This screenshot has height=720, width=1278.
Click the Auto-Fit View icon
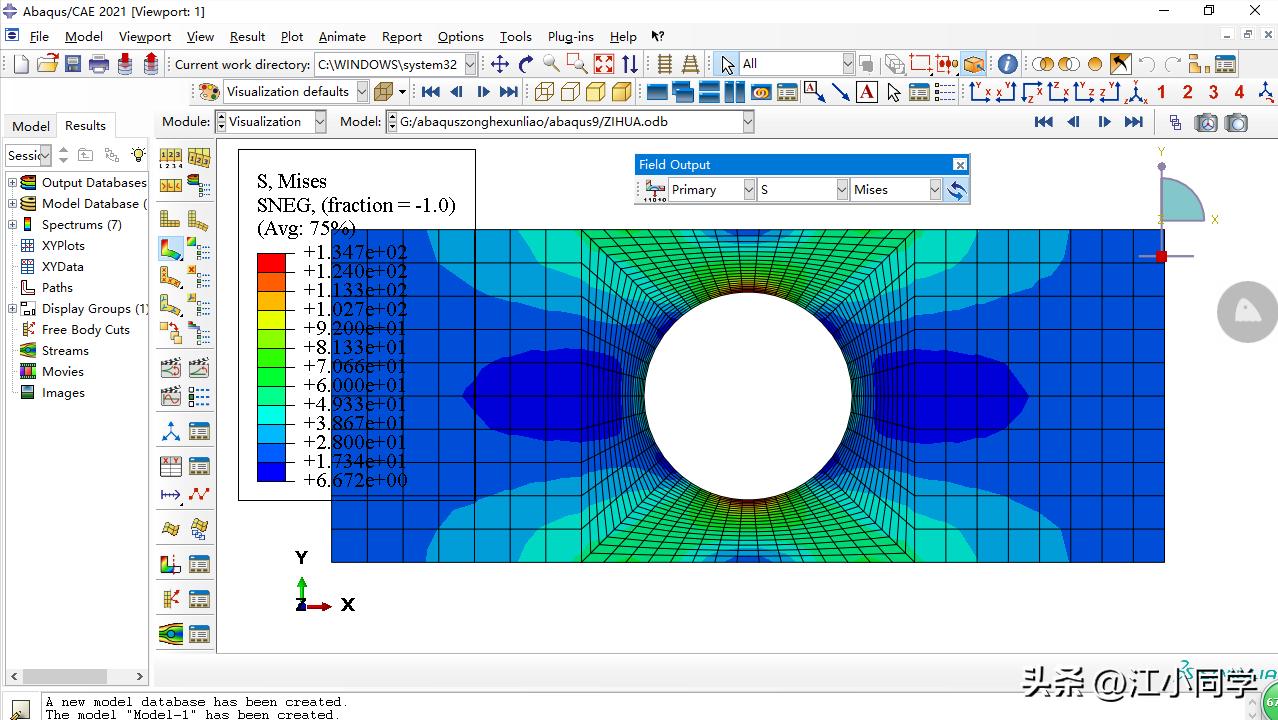point(604,64)
